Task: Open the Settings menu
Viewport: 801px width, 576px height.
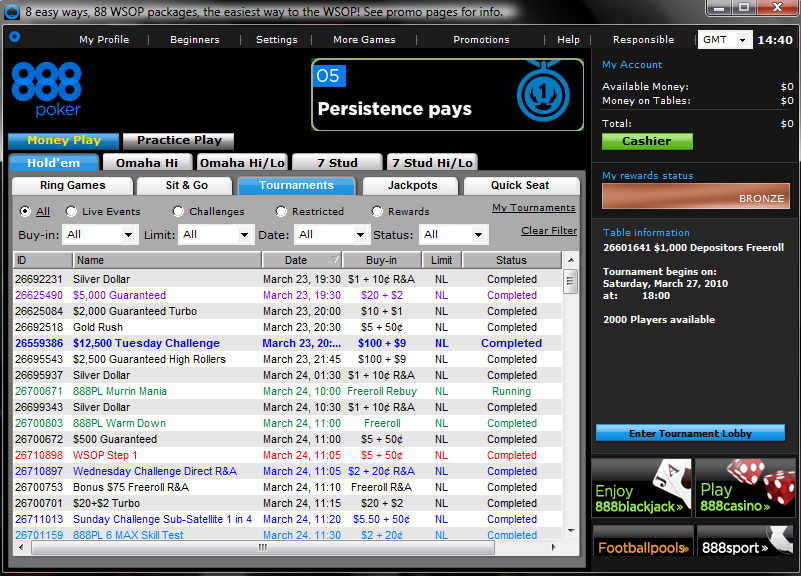Action: click(x=276, y=39)
